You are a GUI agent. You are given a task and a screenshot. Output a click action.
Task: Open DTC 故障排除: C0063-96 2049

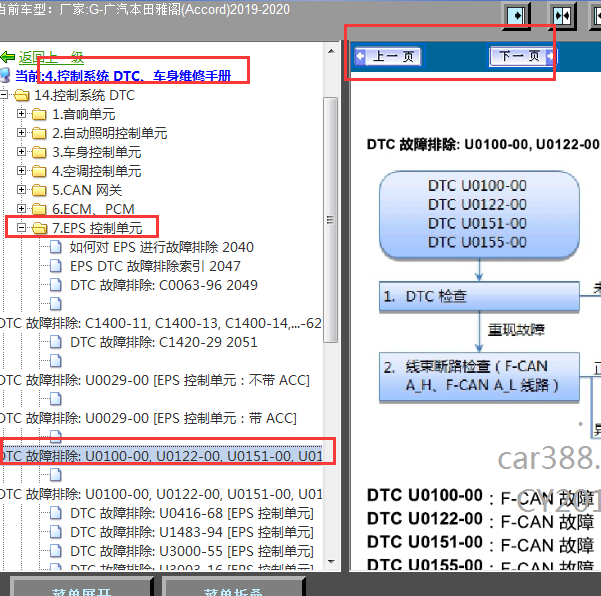(164, 285)
